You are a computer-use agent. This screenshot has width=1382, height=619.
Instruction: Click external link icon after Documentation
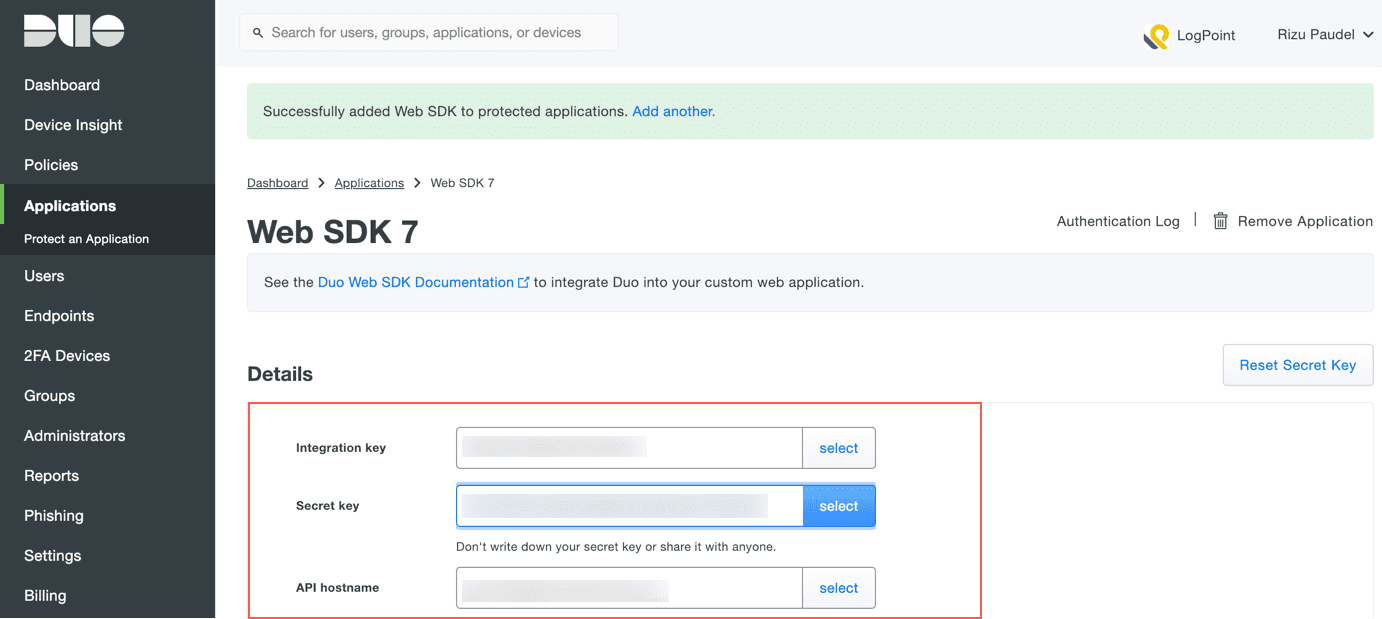tap(523, 283)
